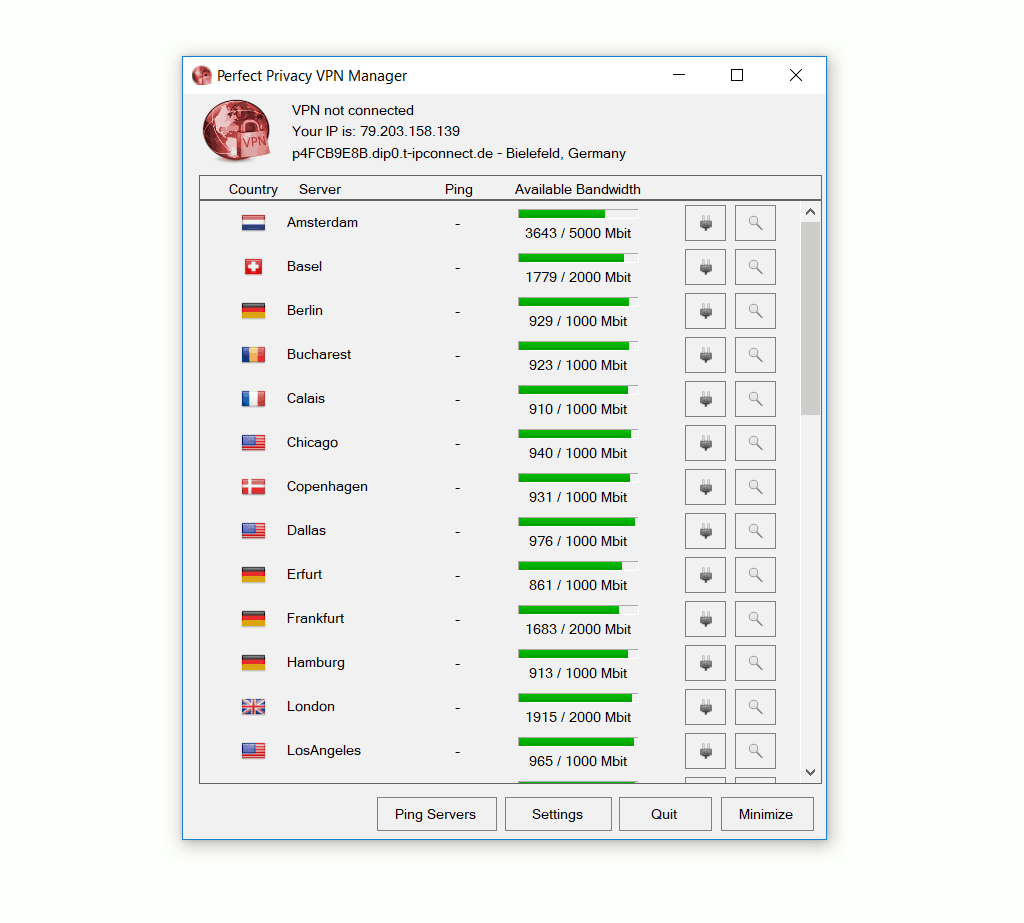1024x923 pixels.
Task: Connect to Berlin server via plug icon
Action: (705, 311)
